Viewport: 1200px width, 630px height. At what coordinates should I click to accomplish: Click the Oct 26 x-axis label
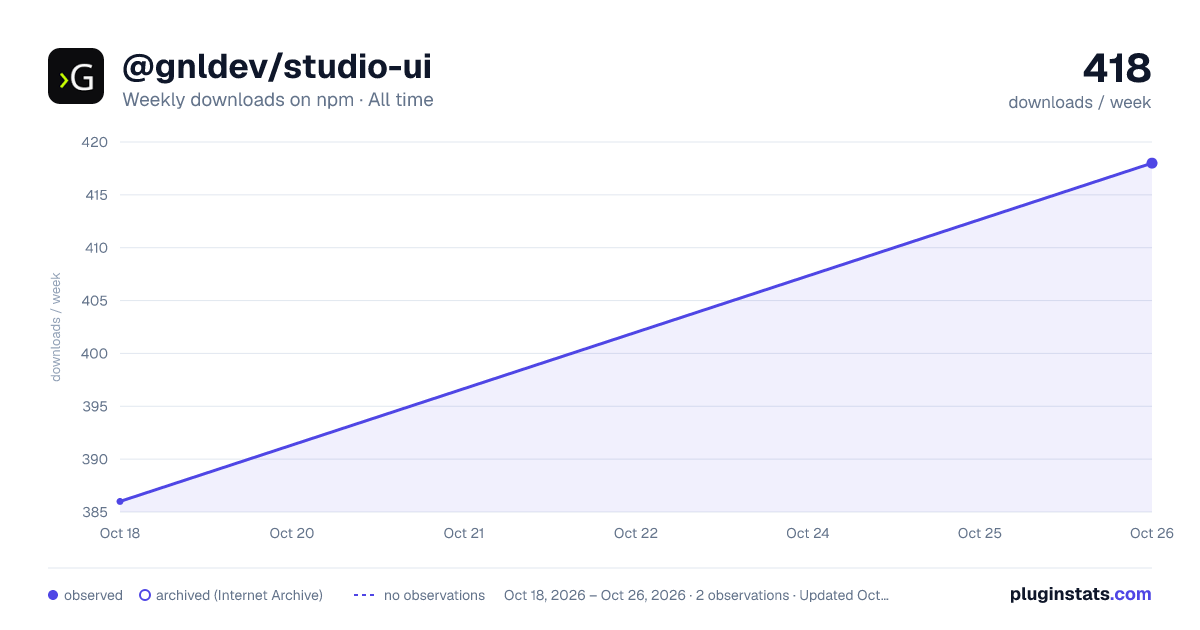pyautogui.click(x=1152, y=533)
